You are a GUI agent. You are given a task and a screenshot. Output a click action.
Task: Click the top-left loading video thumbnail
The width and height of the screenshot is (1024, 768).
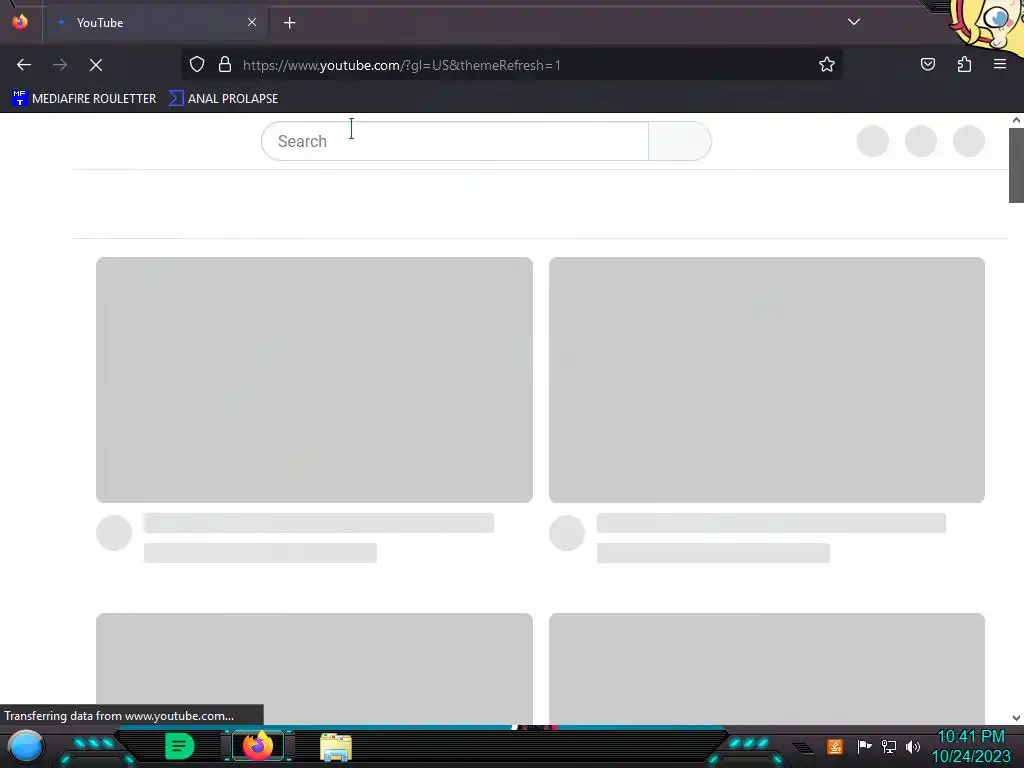(x=314, y=379)
